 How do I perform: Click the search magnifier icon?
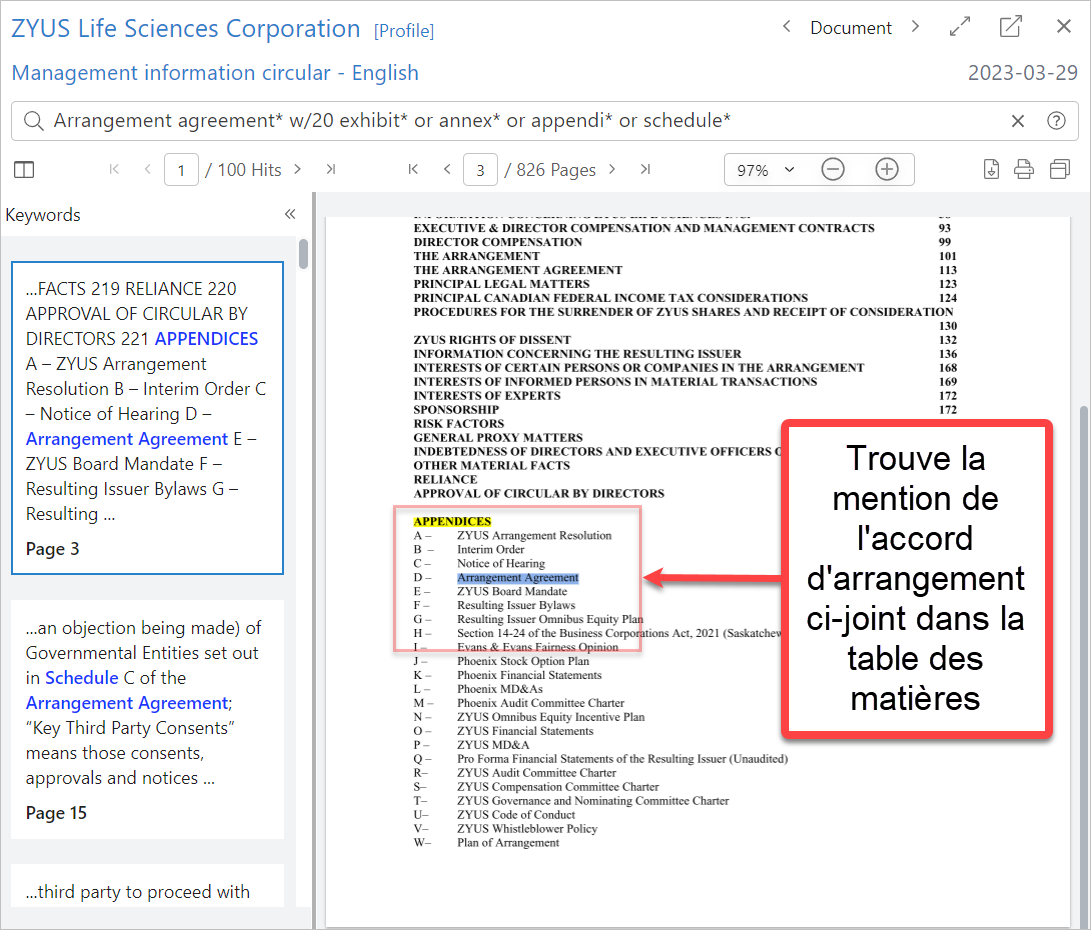(33, 121)
